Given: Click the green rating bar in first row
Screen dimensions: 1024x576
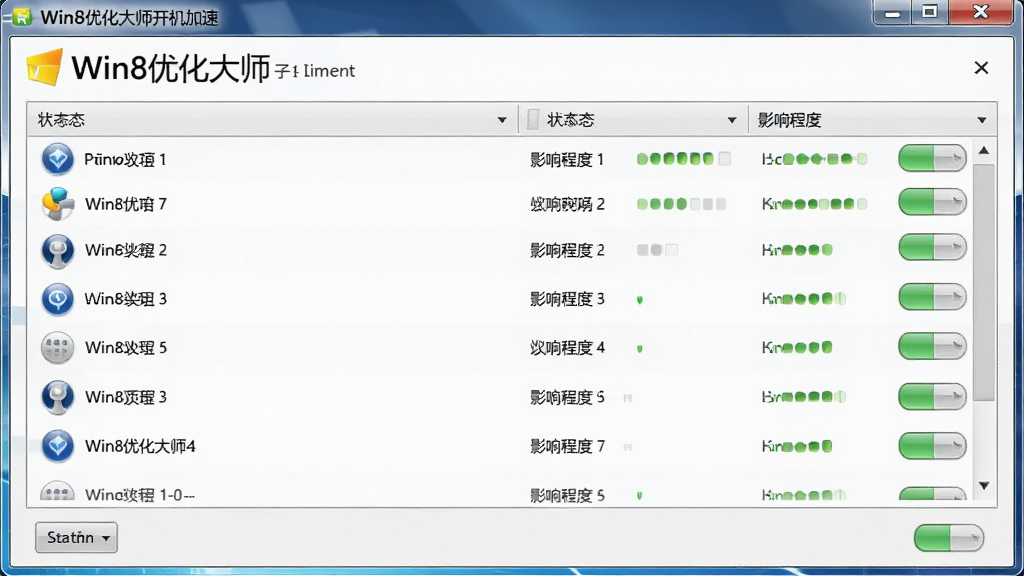Looking at the screenshot, I should [683, 159].
